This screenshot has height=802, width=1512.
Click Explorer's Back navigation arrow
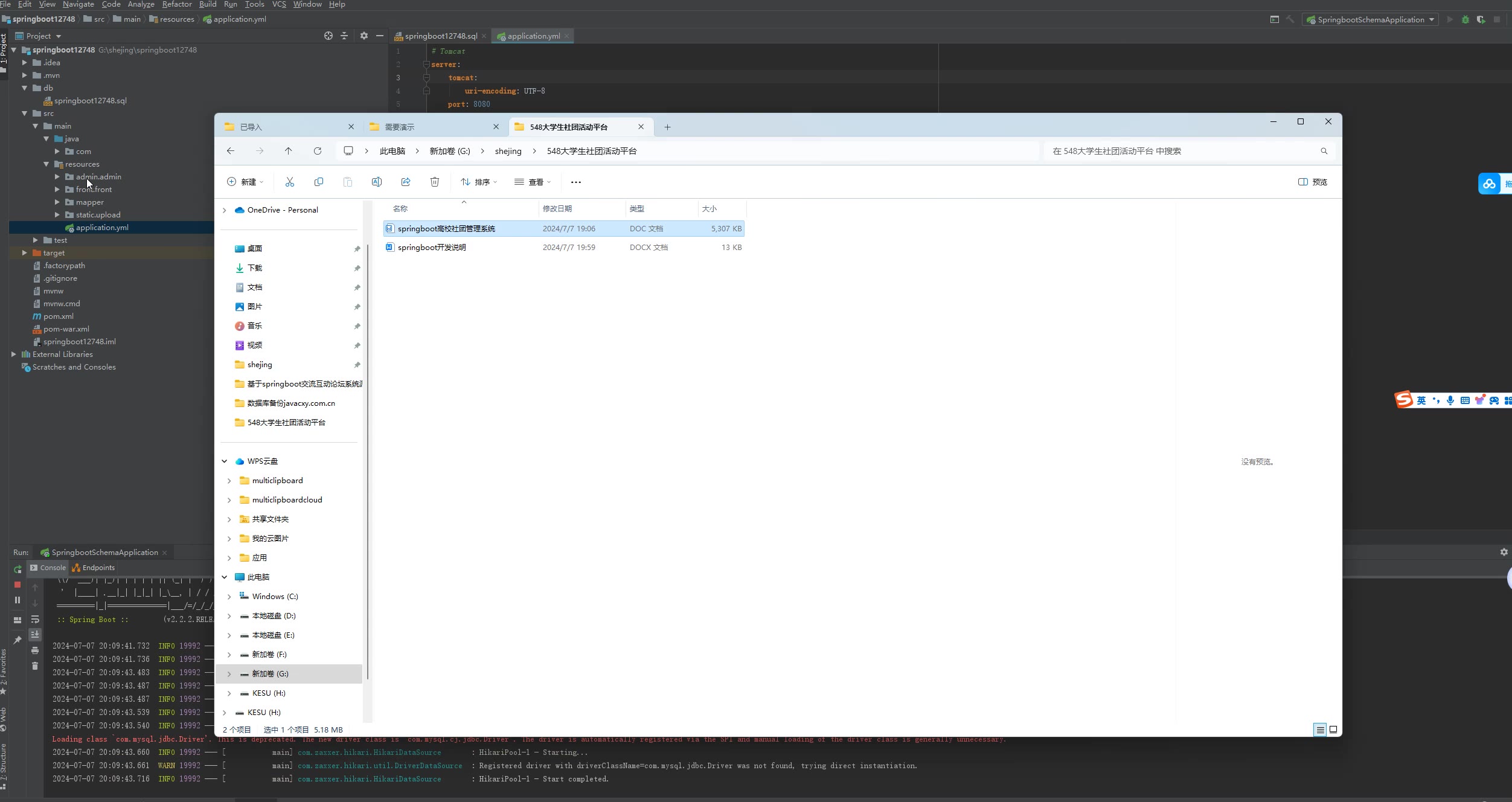tap(231, 151)
